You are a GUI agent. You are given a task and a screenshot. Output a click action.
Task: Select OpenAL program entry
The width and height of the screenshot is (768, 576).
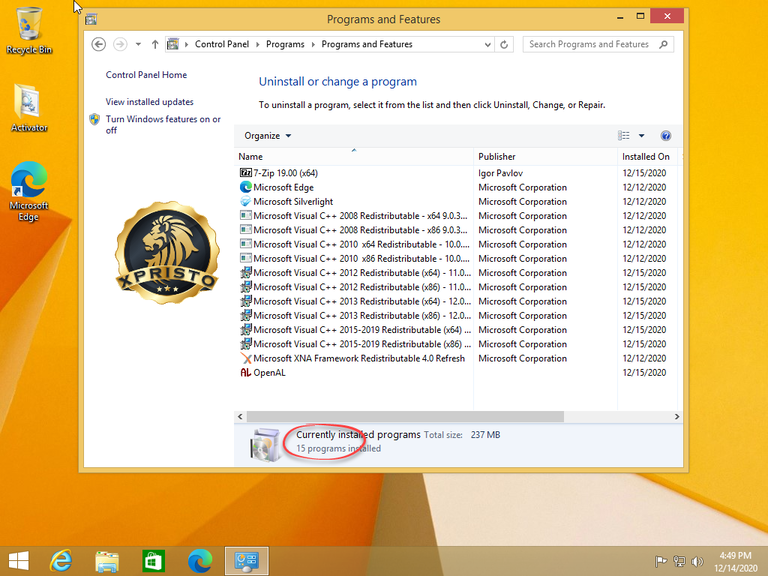pyautogui.click(x=458, y=372)
